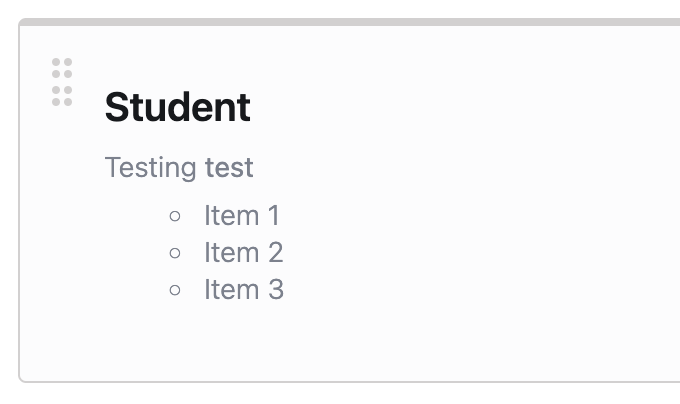Click blank space right of the Student heading
This screenshot has width=680, height=404.
[x=450, y=107]
